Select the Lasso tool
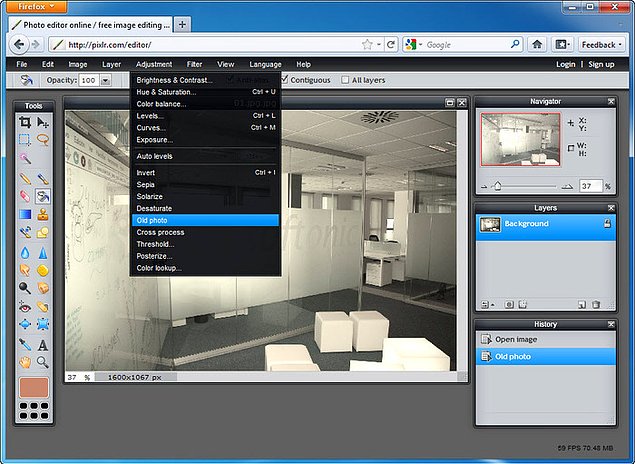The height and width of the screenshot is (464, 635). (43, 140)
